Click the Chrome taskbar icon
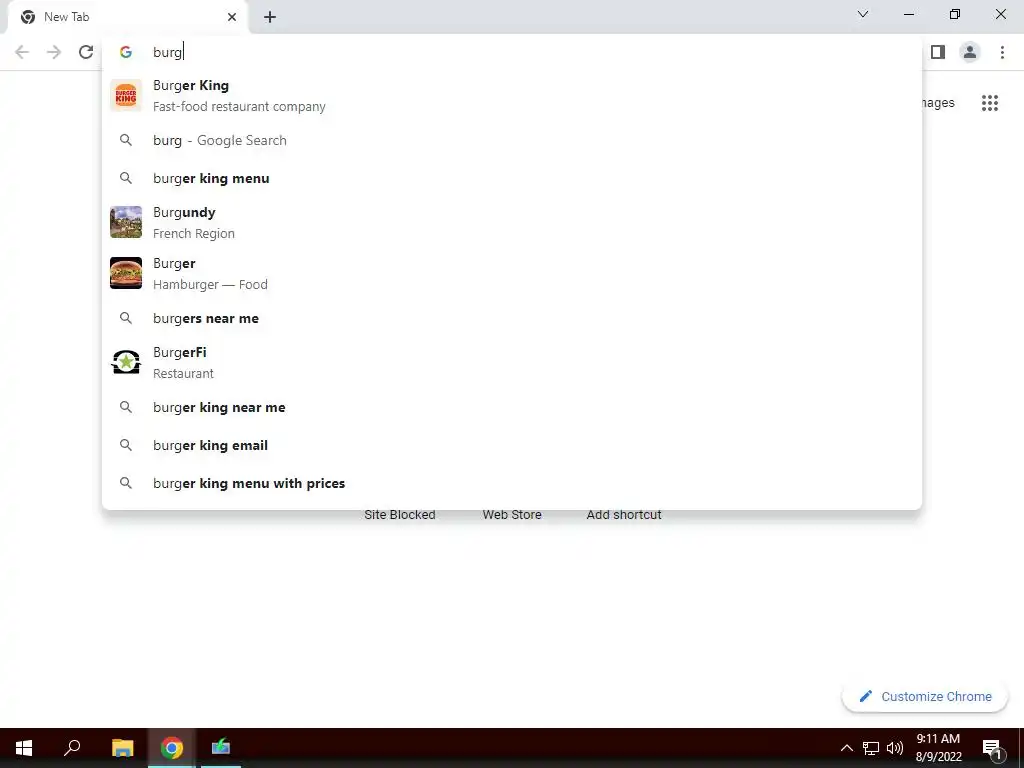The width and height of the screenshot is (1024, 768). 172,748
